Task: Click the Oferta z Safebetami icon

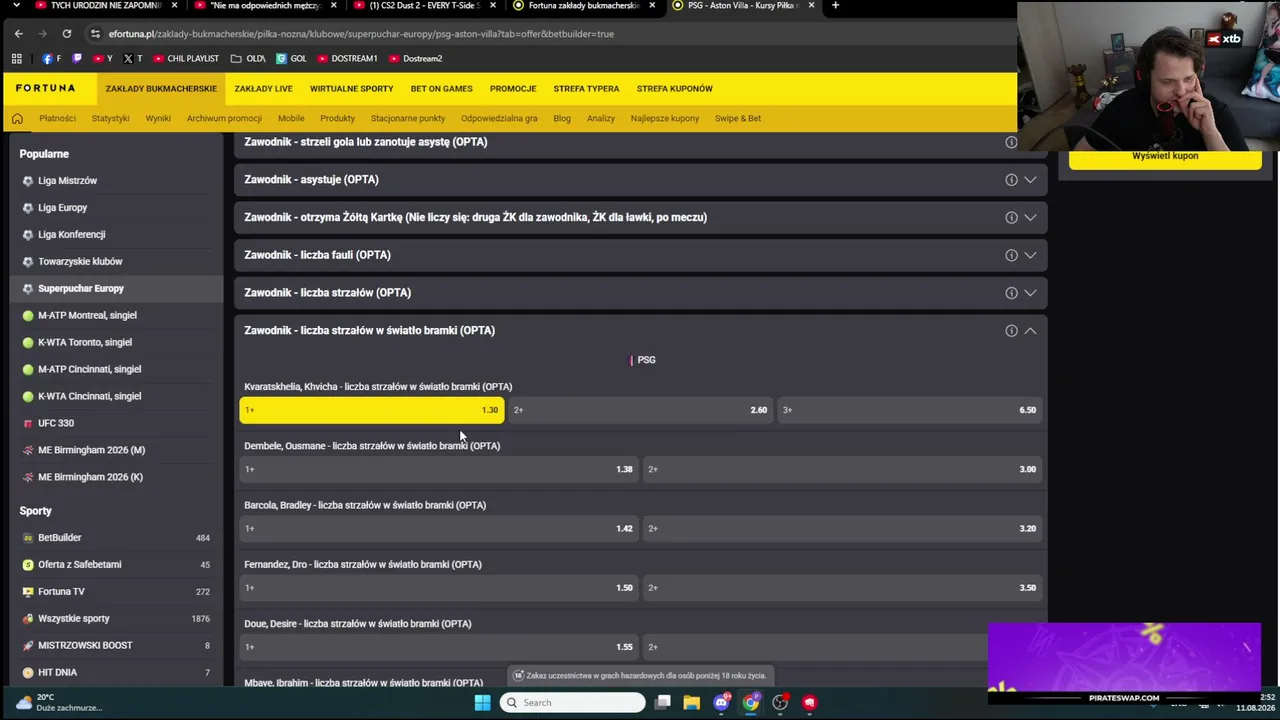Action: [x=28, y=565]
